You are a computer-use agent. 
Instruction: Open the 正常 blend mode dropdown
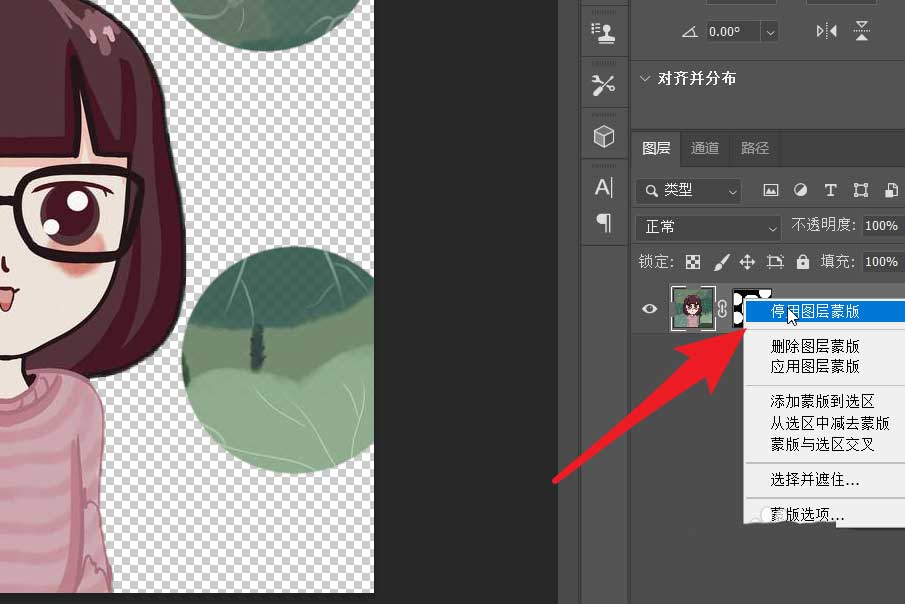point(708,227)
